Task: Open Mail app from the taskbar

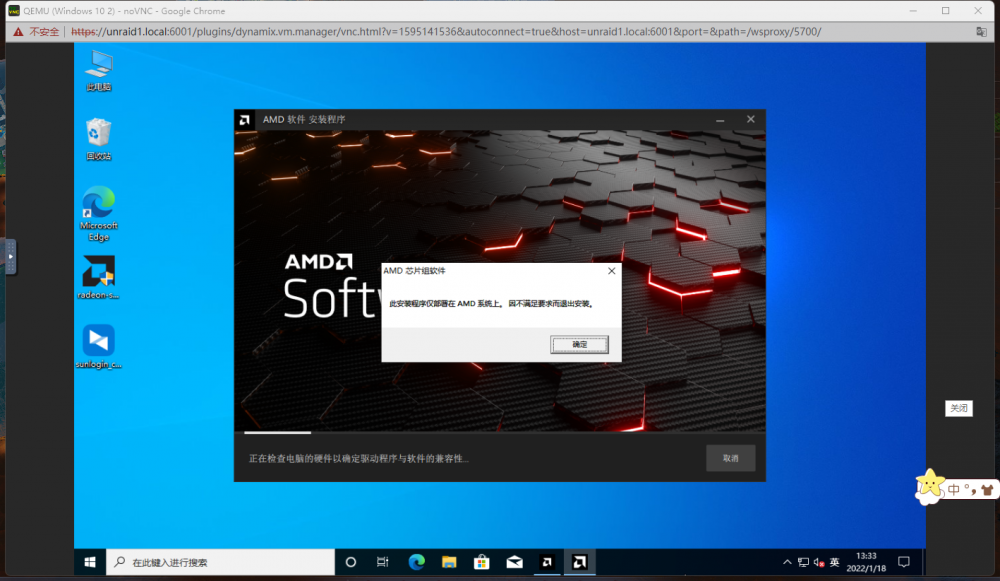Action: (514, 562)
